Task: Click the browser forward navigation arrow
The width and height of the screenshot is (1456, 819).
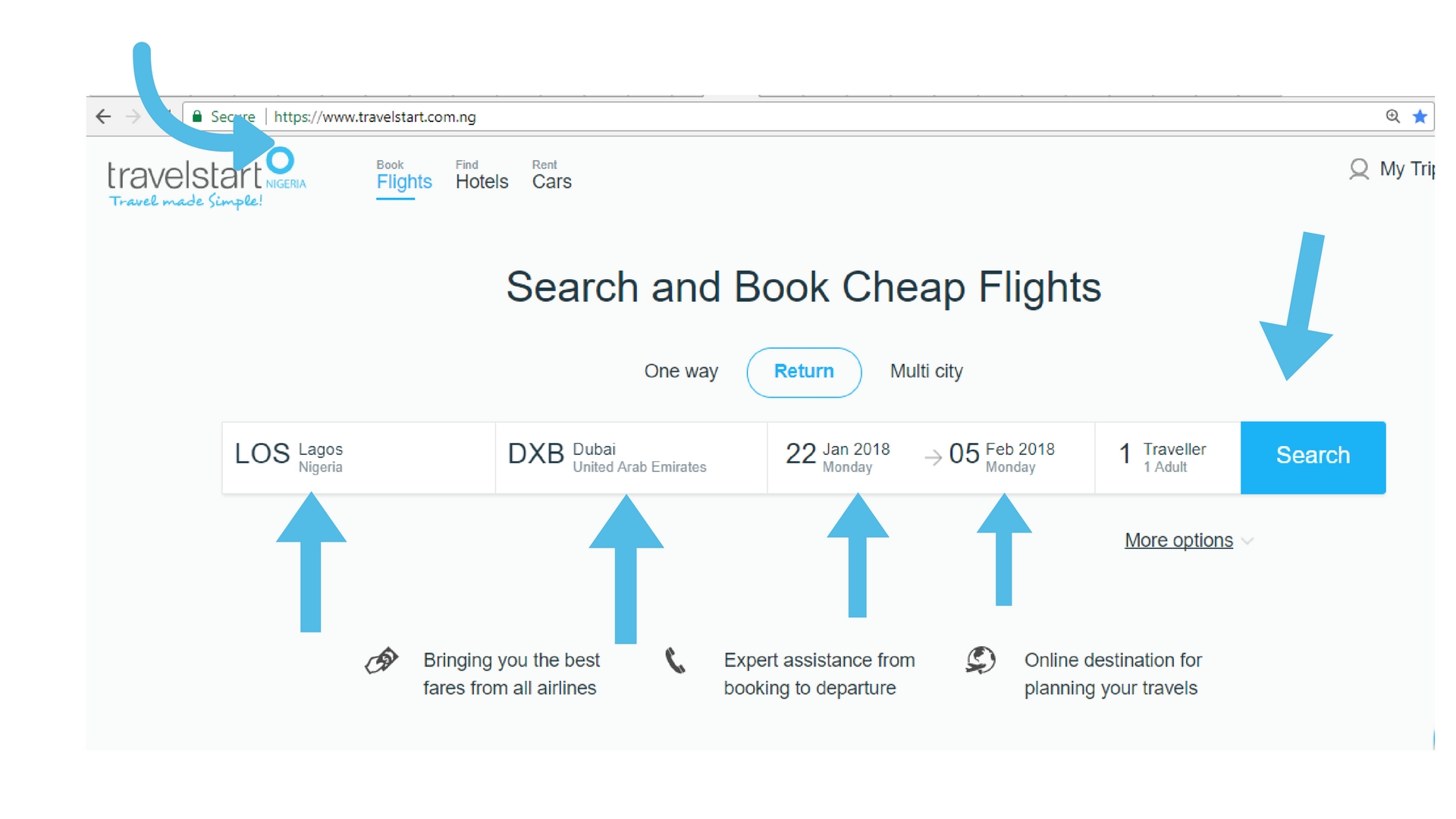Action: tap(131, 117)
